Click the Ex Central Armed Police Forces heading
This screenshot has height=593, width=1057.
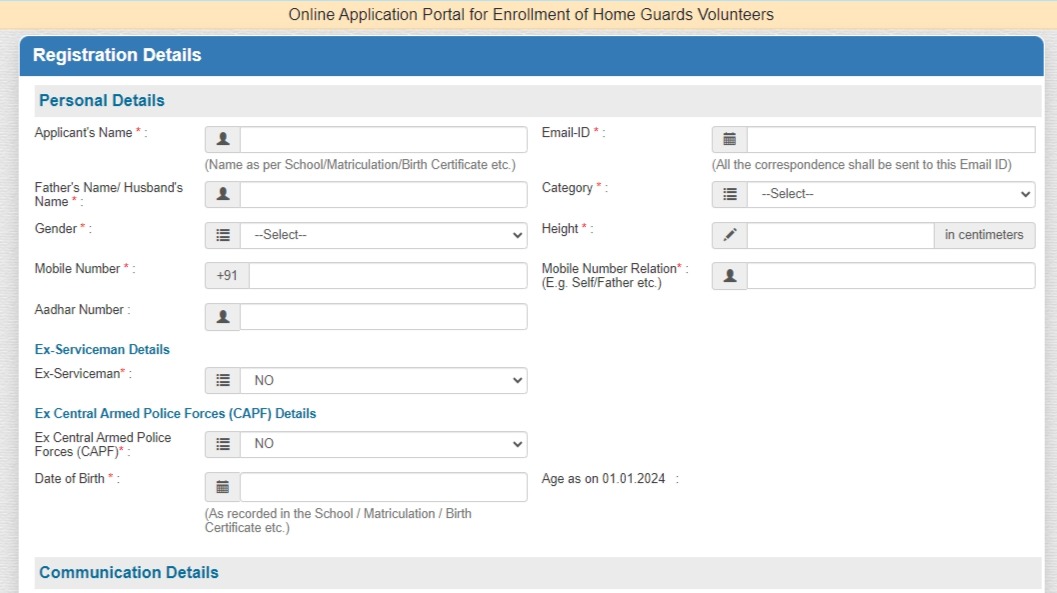[176, 413]
